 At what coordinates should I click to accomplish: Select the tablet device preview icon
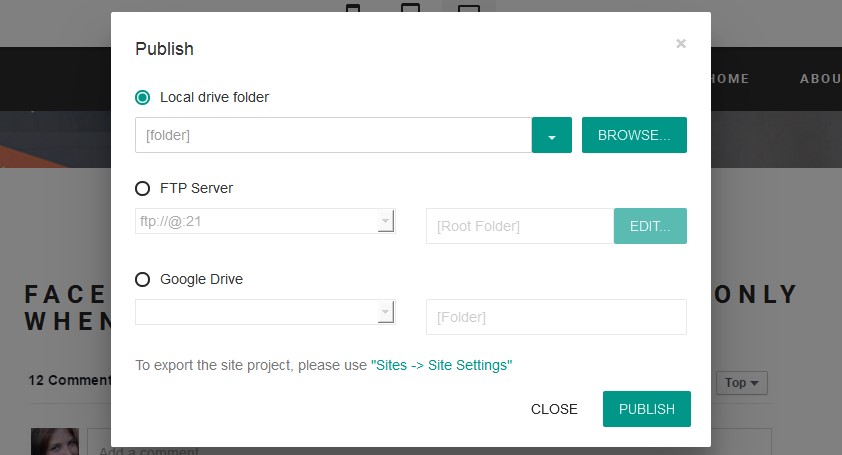coord(411,8)
